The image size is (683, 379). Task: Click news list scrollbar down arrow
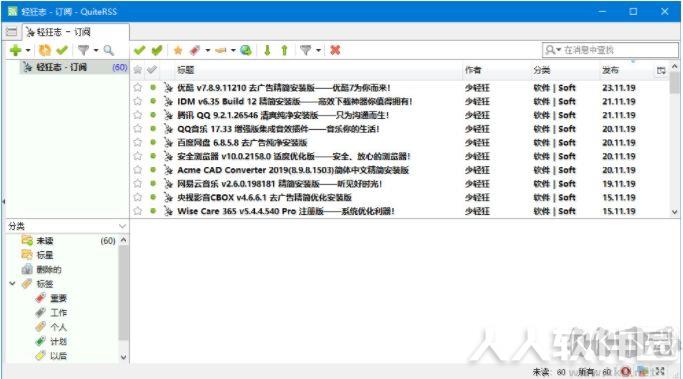click(674, 212)
